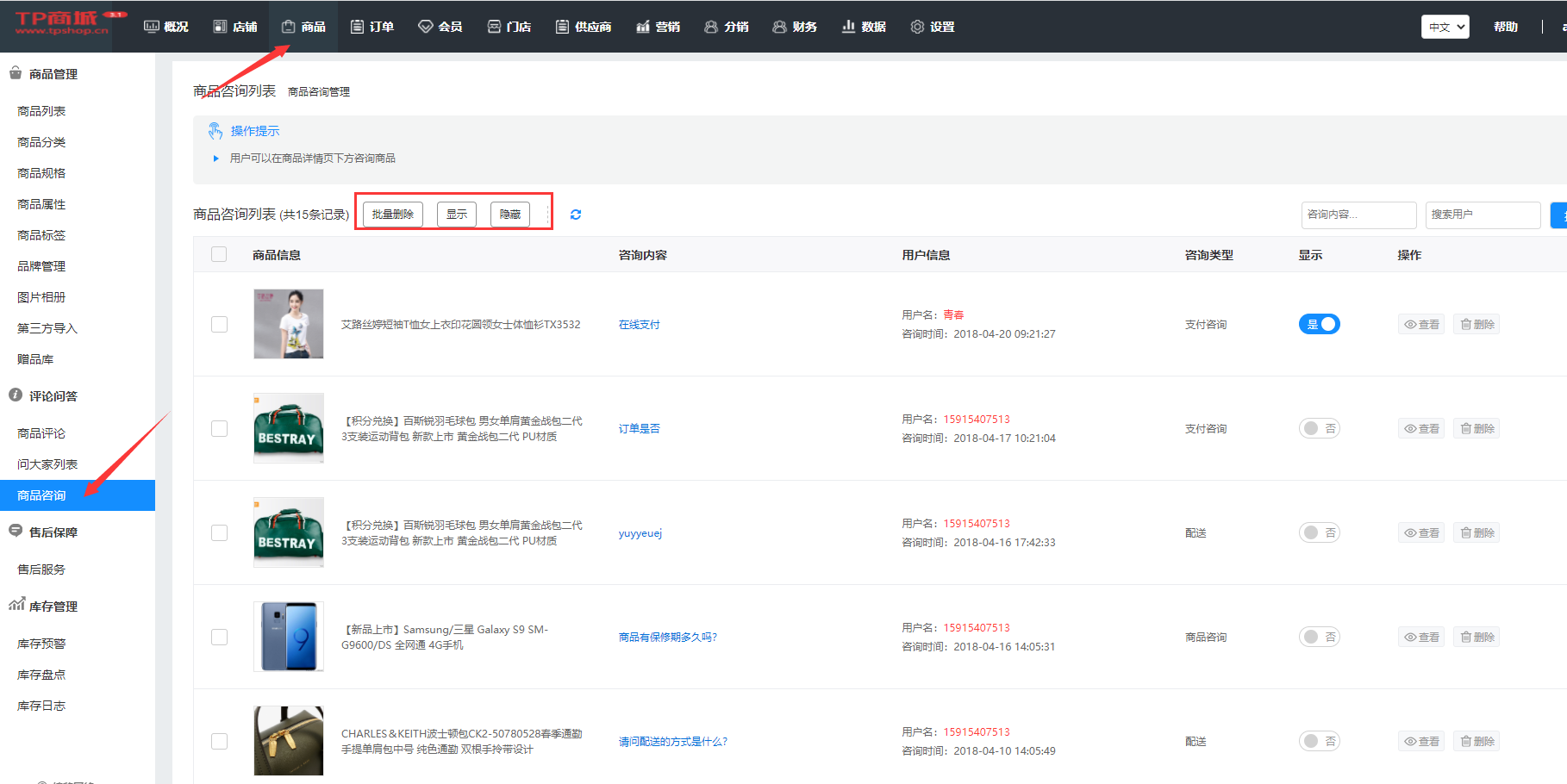Open 设置 settings in top navigation
The image size is (1567, 784).
pos(933,27)
